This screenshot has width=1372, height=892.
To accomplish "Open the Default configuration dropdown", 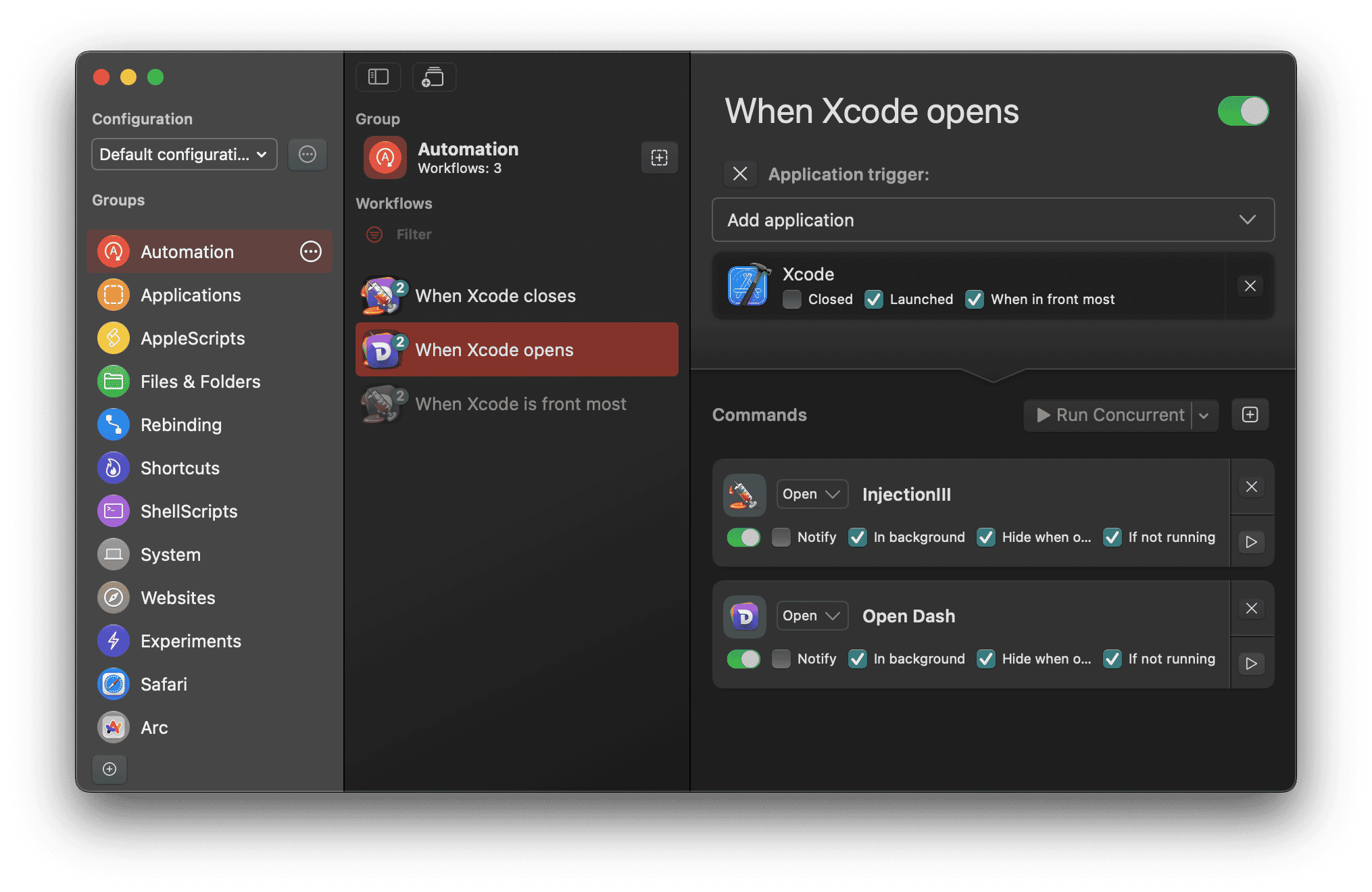I will pyautogui.click(x=184, y=155).
